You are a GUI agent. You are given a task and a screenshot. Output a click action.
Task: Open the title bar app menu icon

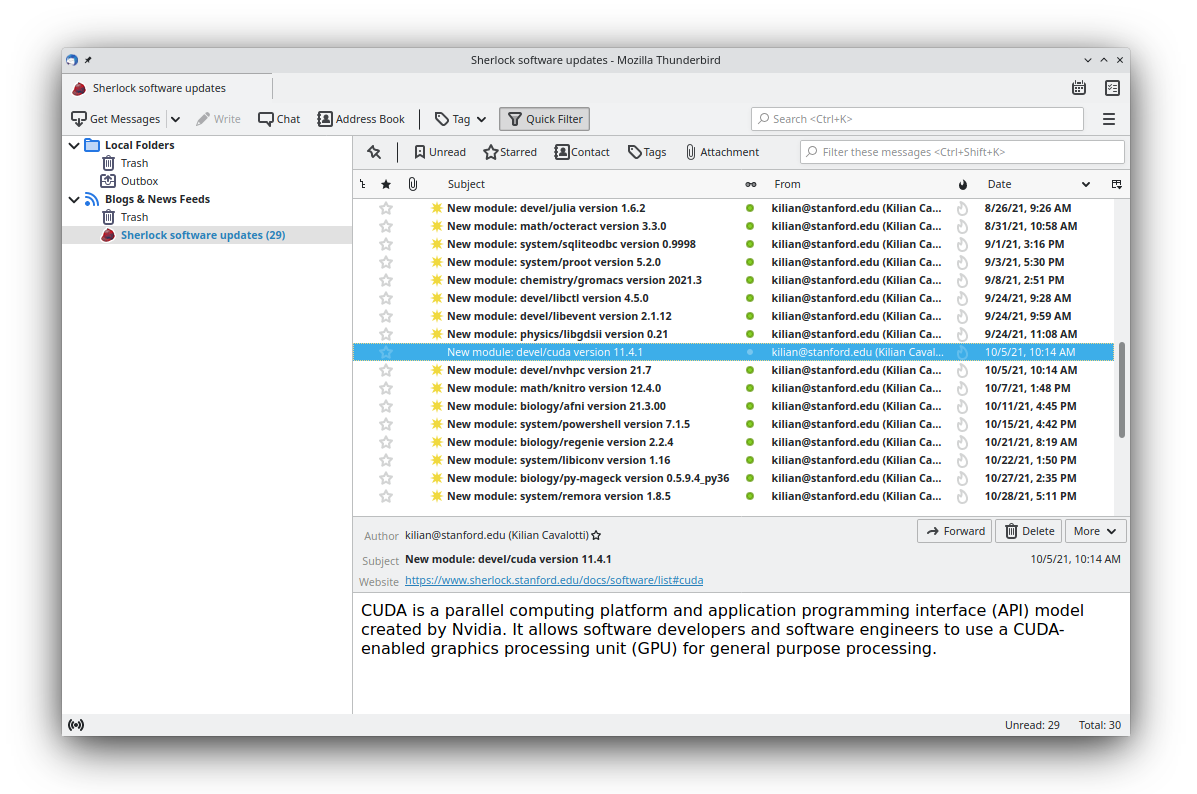[x=72, y=60]
